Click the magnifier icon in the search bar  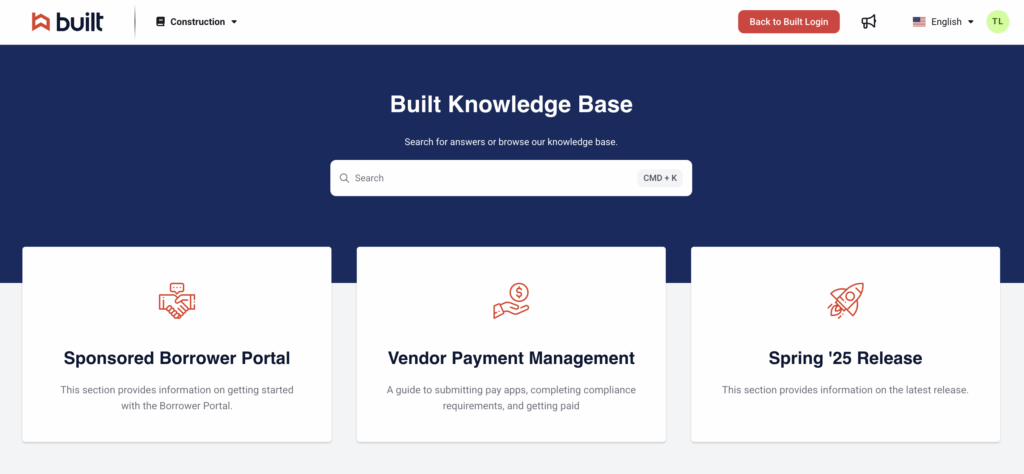click(x=344, y=178)
